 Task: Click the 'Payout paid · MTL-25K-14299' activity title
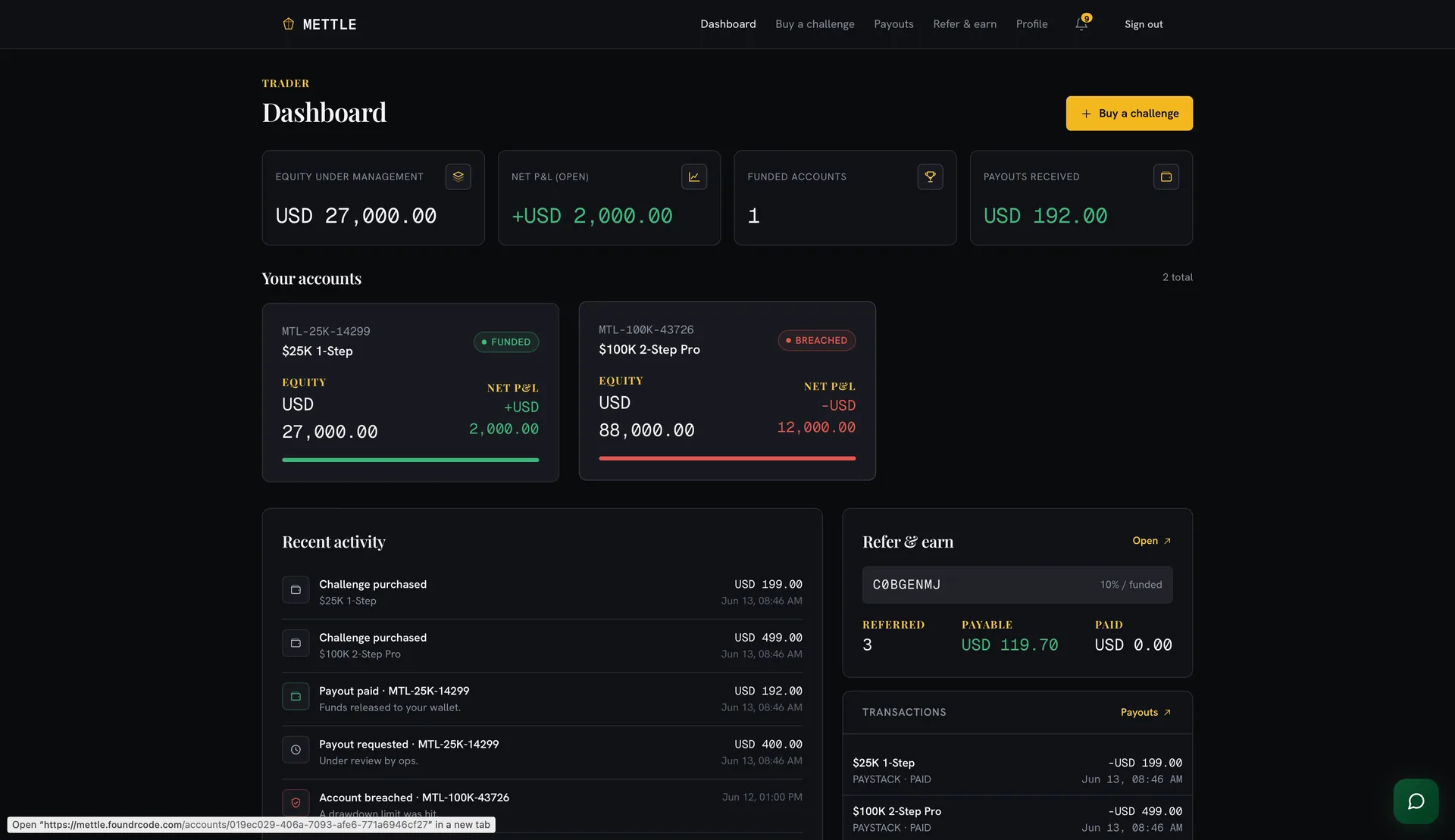pos(394,691)
